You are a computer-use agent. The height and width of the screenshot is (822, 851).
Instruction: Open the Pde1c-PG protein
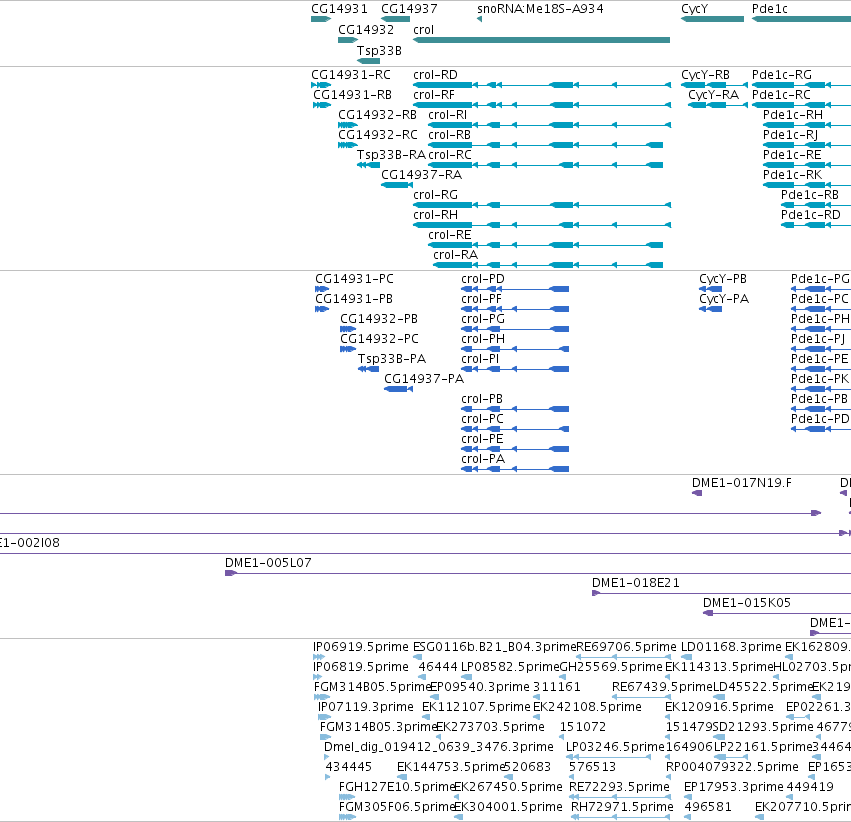820,279
